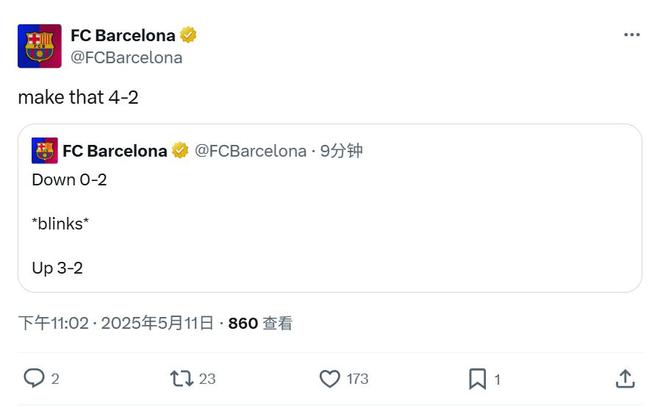Like the tweet with the heart icon
The height and width of the screenshot is (406, 660).
pyautogui.click(x=330, y=379)
